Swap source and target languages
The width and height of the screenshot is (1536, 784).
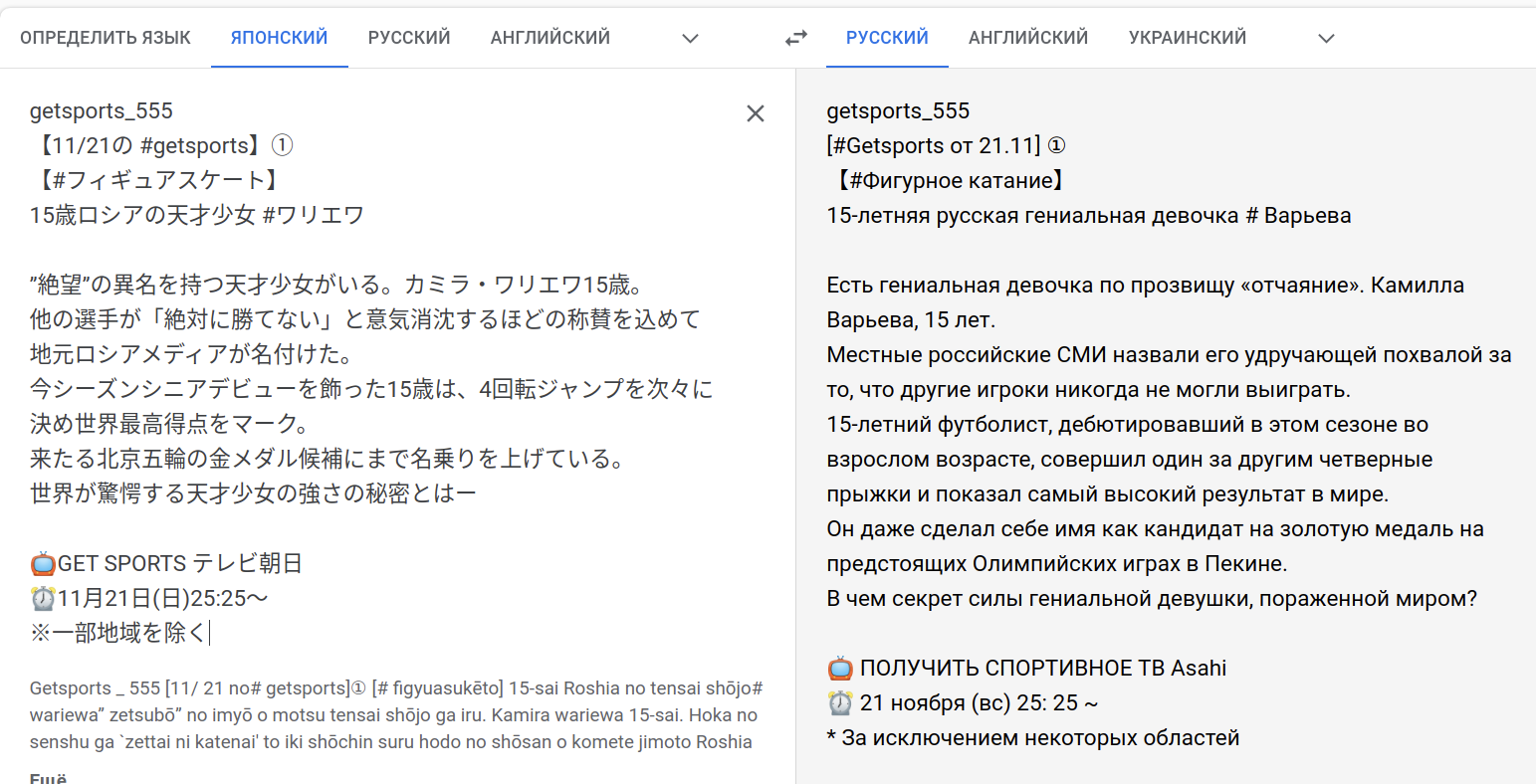point(795,38)
